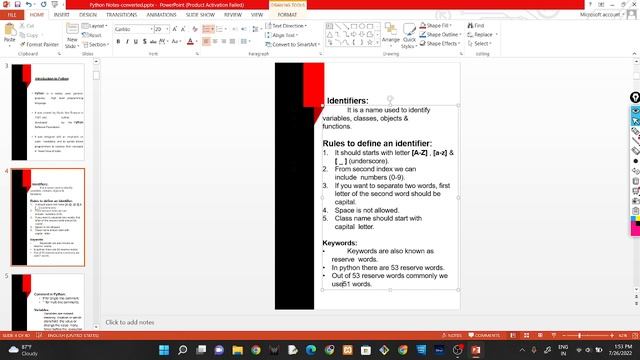Open the Shape Fill dropdown

pos(436,25)
